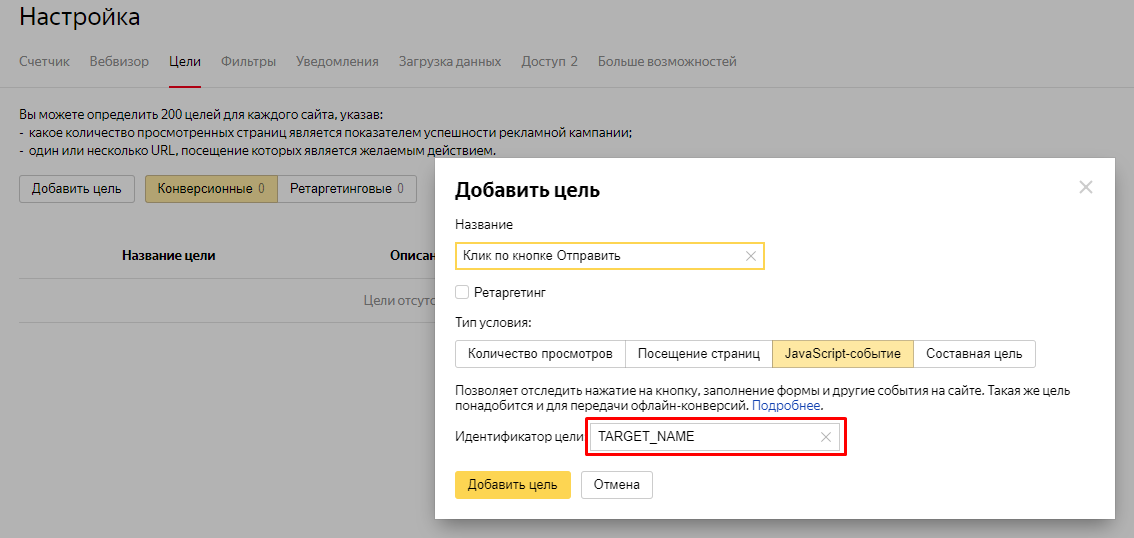Open the Фильтры tab
1134x538 pixels.
(x=248, y=62)
